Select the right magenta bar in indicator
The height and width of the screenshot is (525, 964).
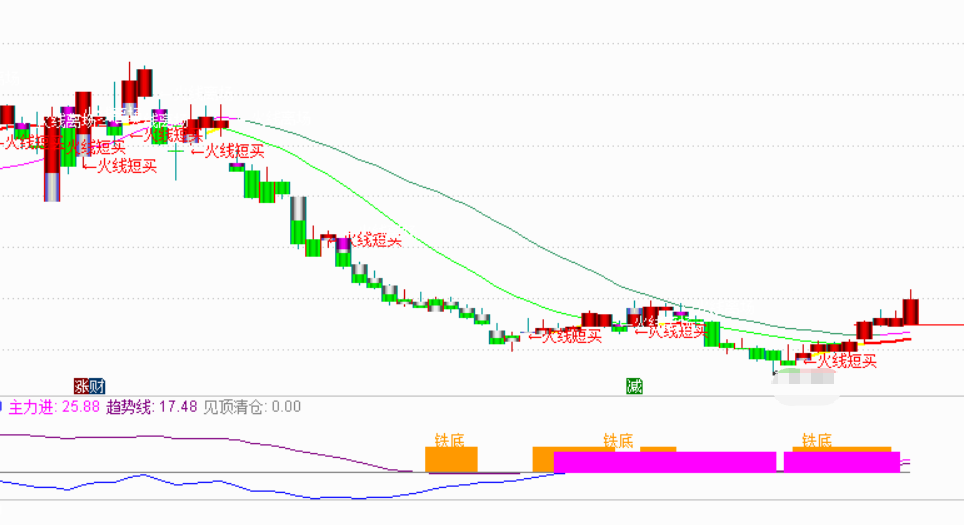point(841,462)
